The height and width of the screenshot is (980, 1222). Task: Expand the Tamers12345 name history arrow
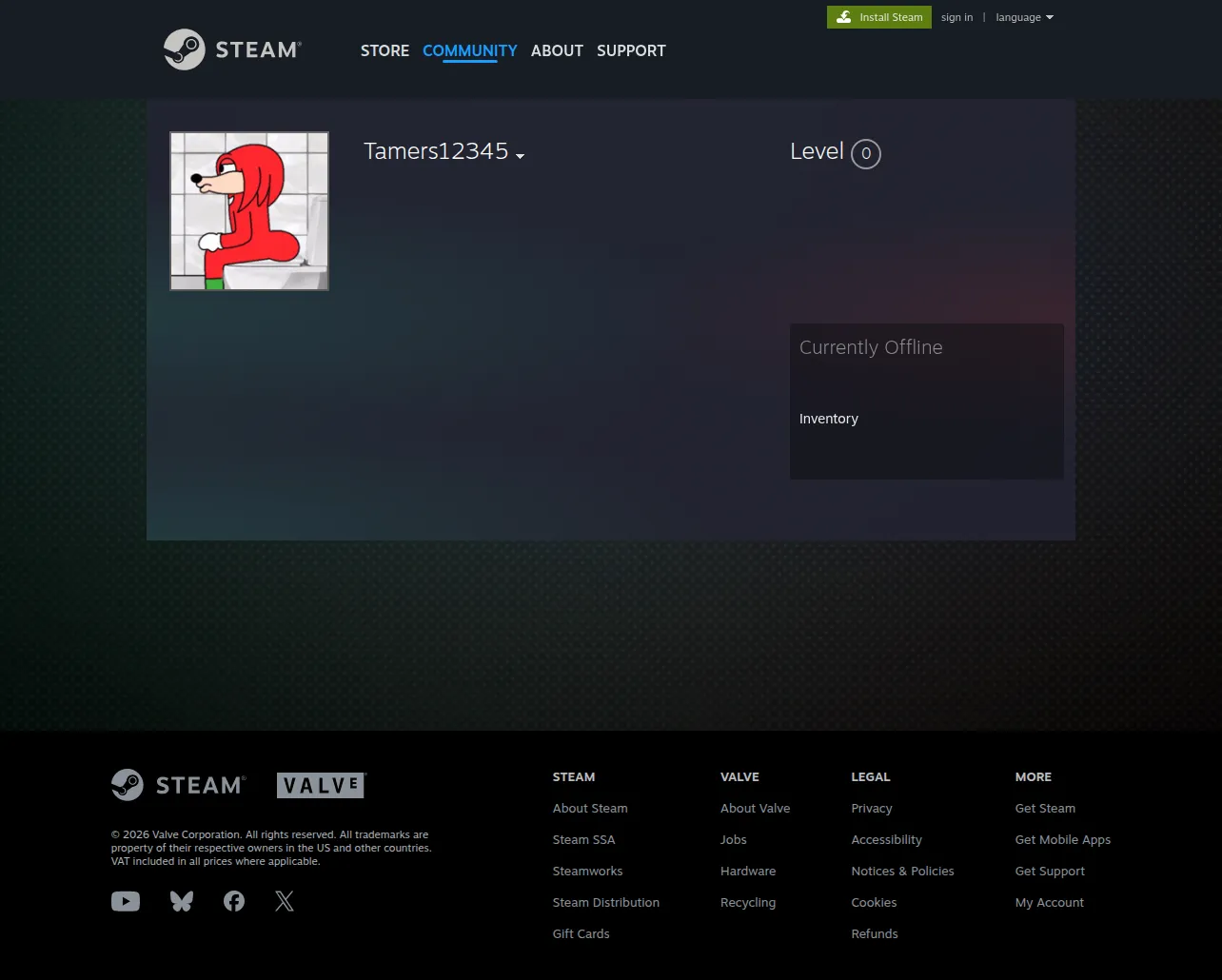point(521,156)
